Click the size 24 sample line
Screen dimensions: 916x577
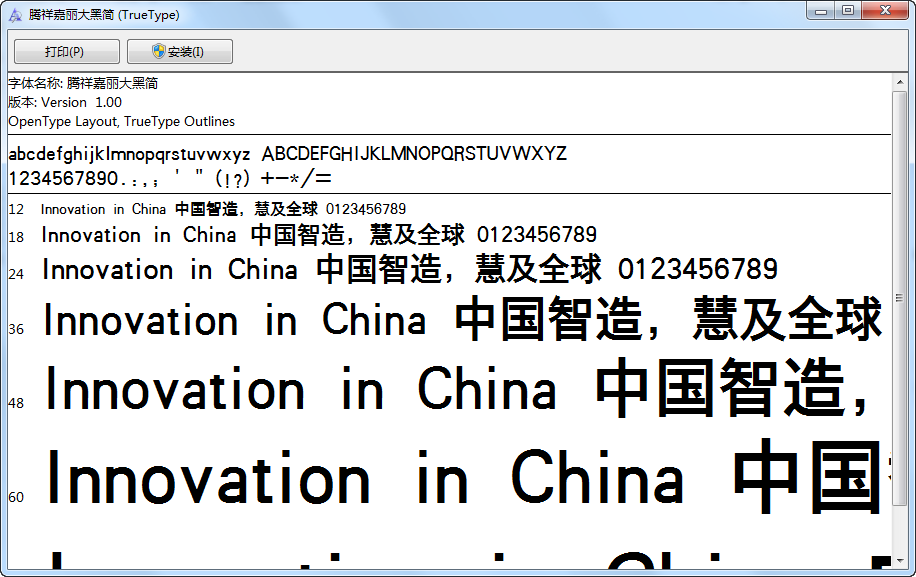(410, 269)
